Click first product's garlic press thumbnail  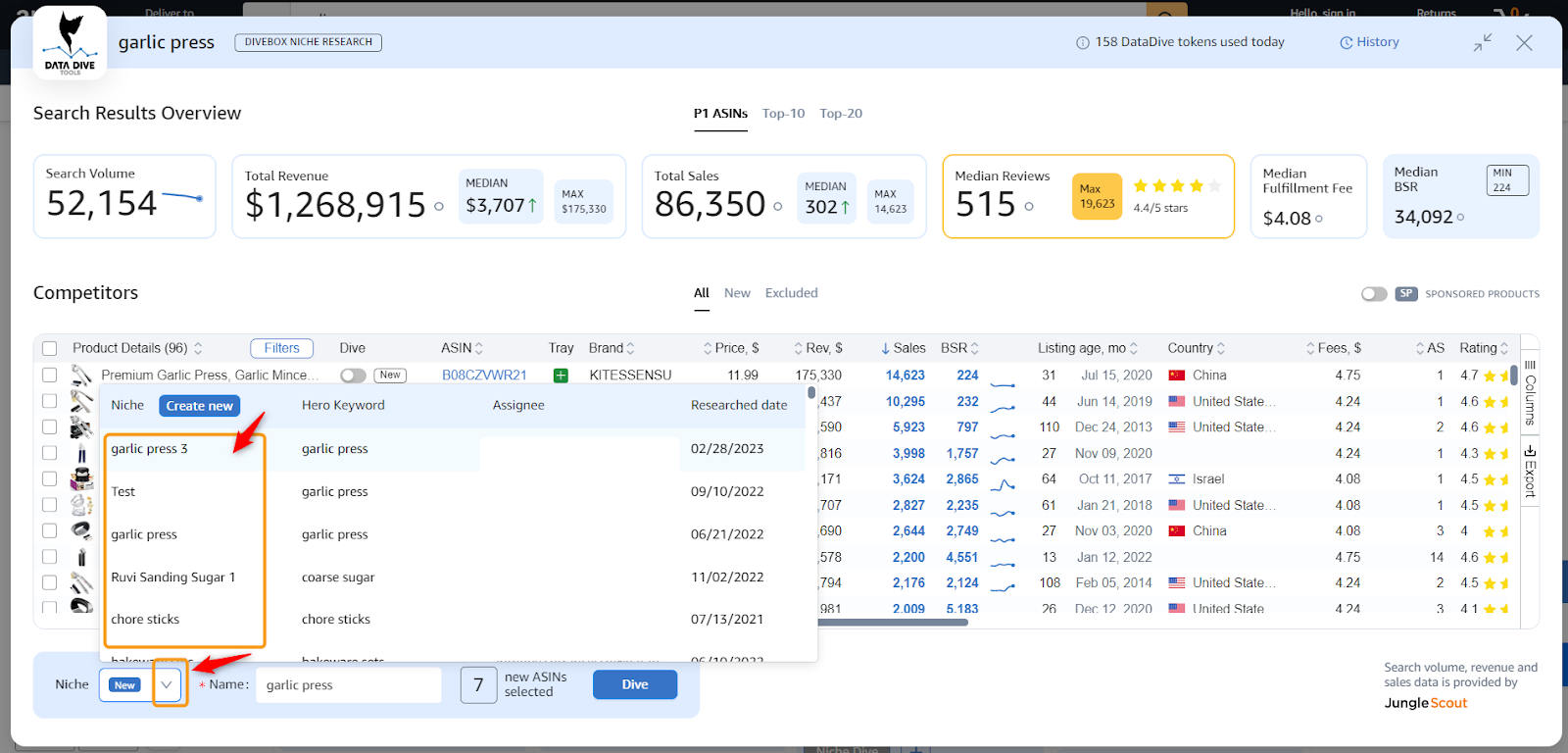tap(81, 376)
